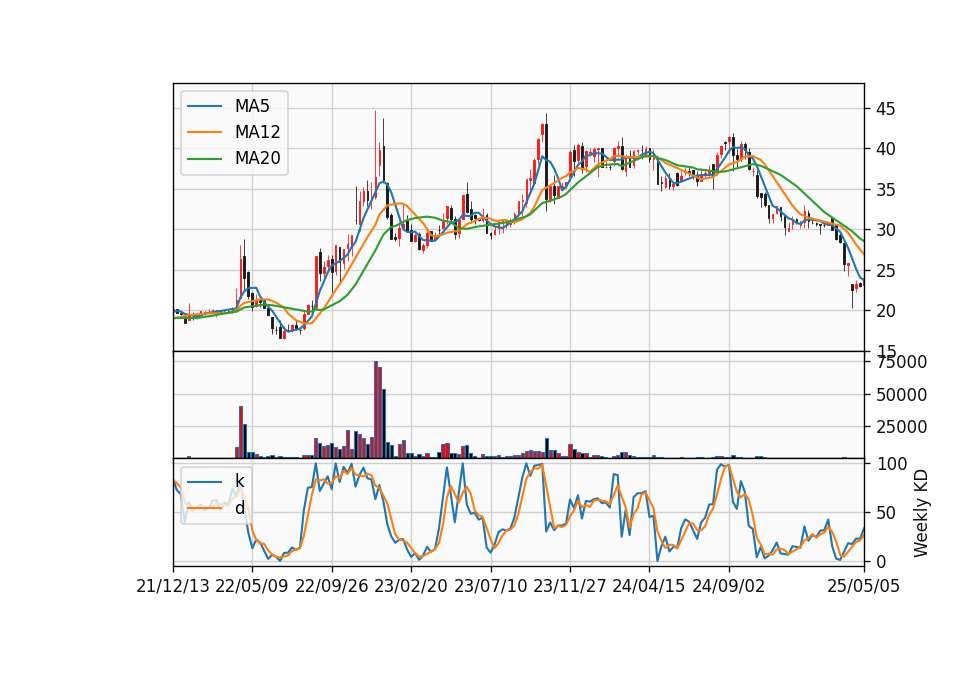
Task: Click the 100 KD axis label
Action: (891, 464)
